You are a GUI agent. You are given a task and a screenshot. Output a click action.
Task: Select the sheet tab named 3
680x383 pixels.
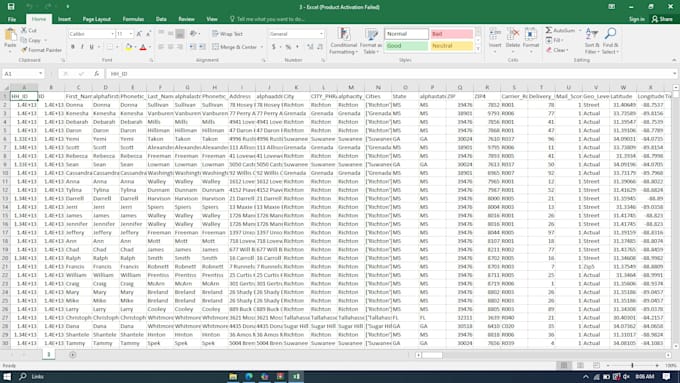pyautogui.click(x=49, y=354)
